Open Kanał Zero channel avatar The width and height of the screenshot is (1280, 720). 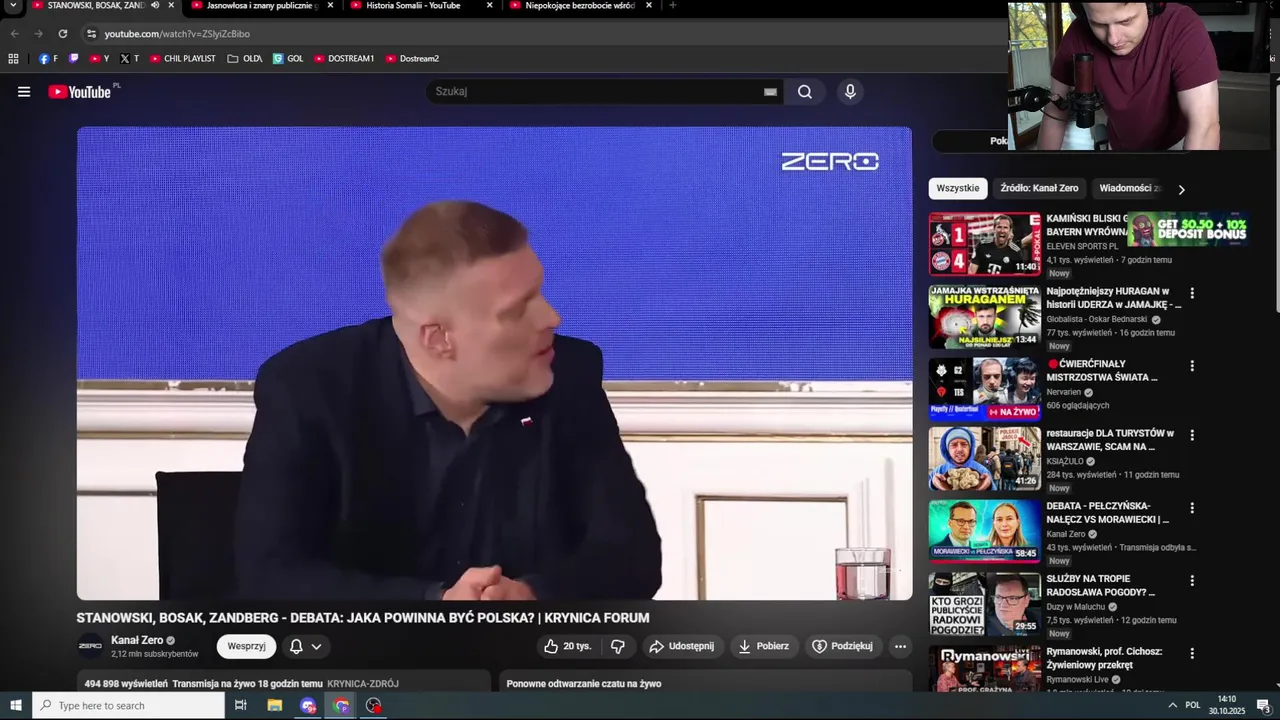click(x=90, y=646)
